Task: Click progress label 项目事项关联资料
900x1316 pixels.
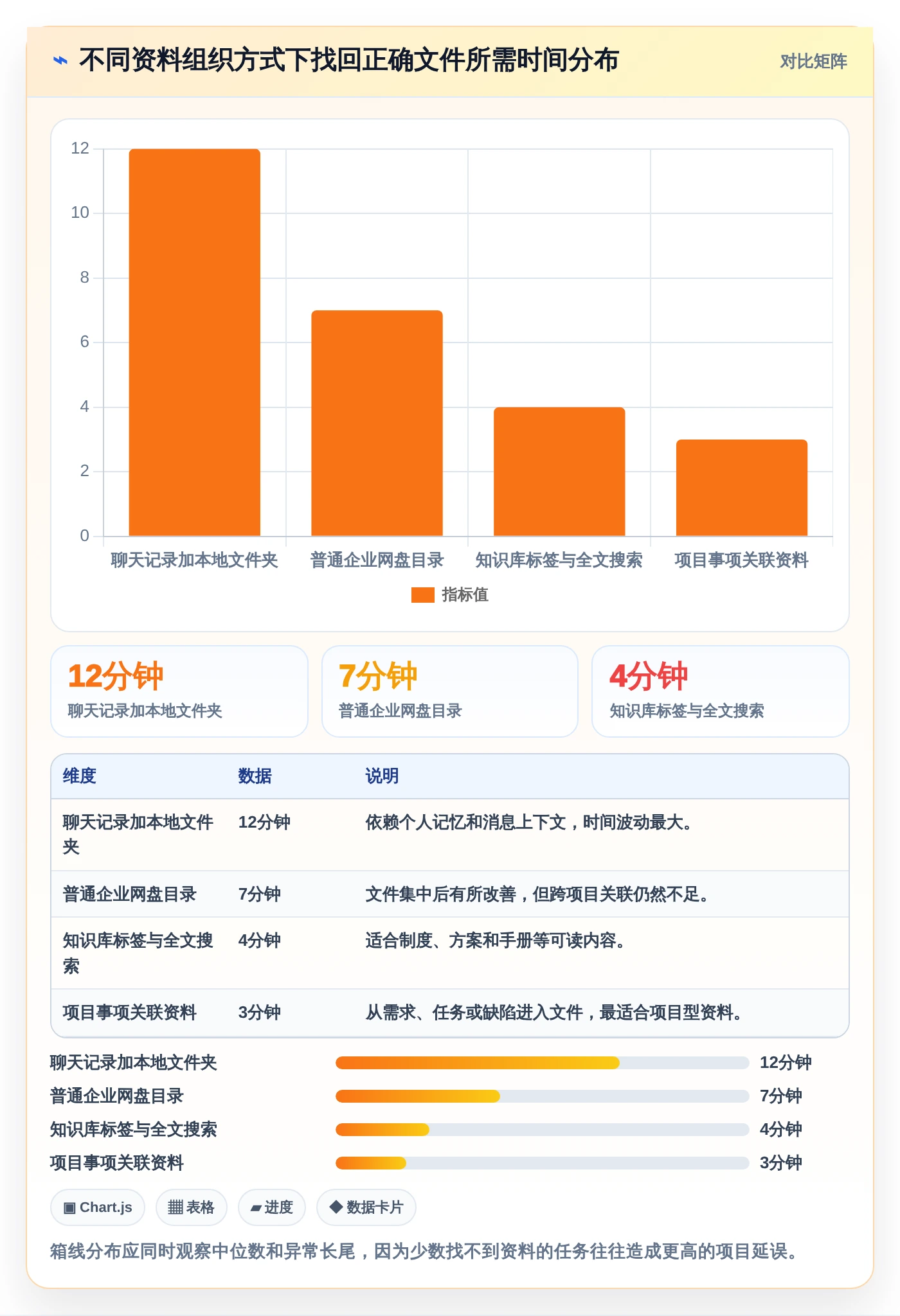Action: [x=117, y=1163]
